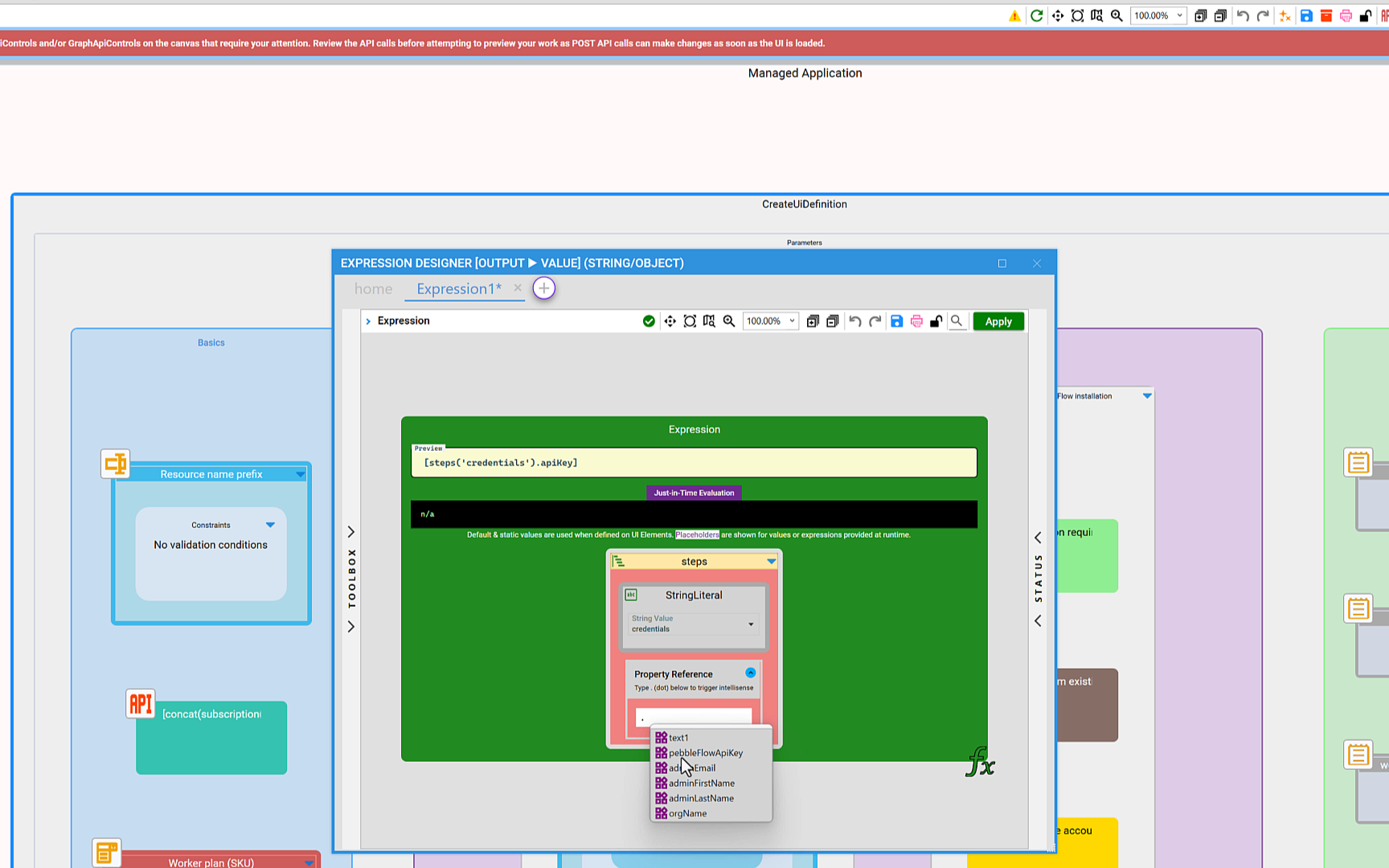Click the green Apply button
1389x868 pixels.
[x=998, y=321]
